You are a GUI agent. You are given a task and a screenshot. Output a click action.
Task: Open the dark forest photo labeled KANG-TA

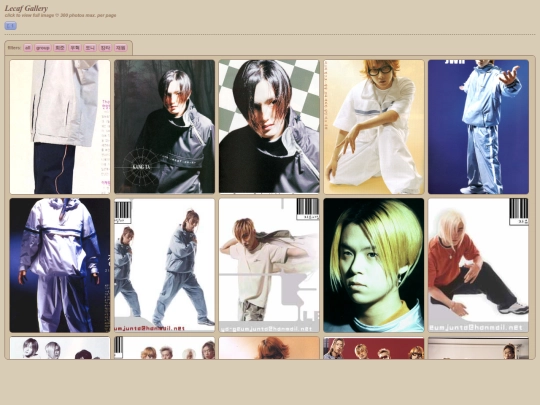tap(165, 127)
